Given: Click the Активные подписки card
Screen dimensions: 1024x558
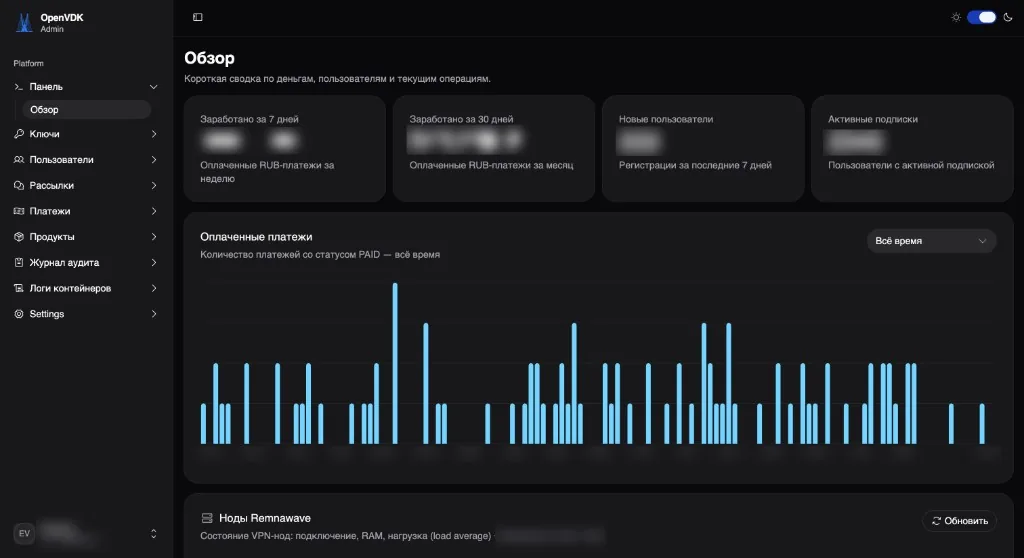Looking at the screenshot, I should 912,148.
